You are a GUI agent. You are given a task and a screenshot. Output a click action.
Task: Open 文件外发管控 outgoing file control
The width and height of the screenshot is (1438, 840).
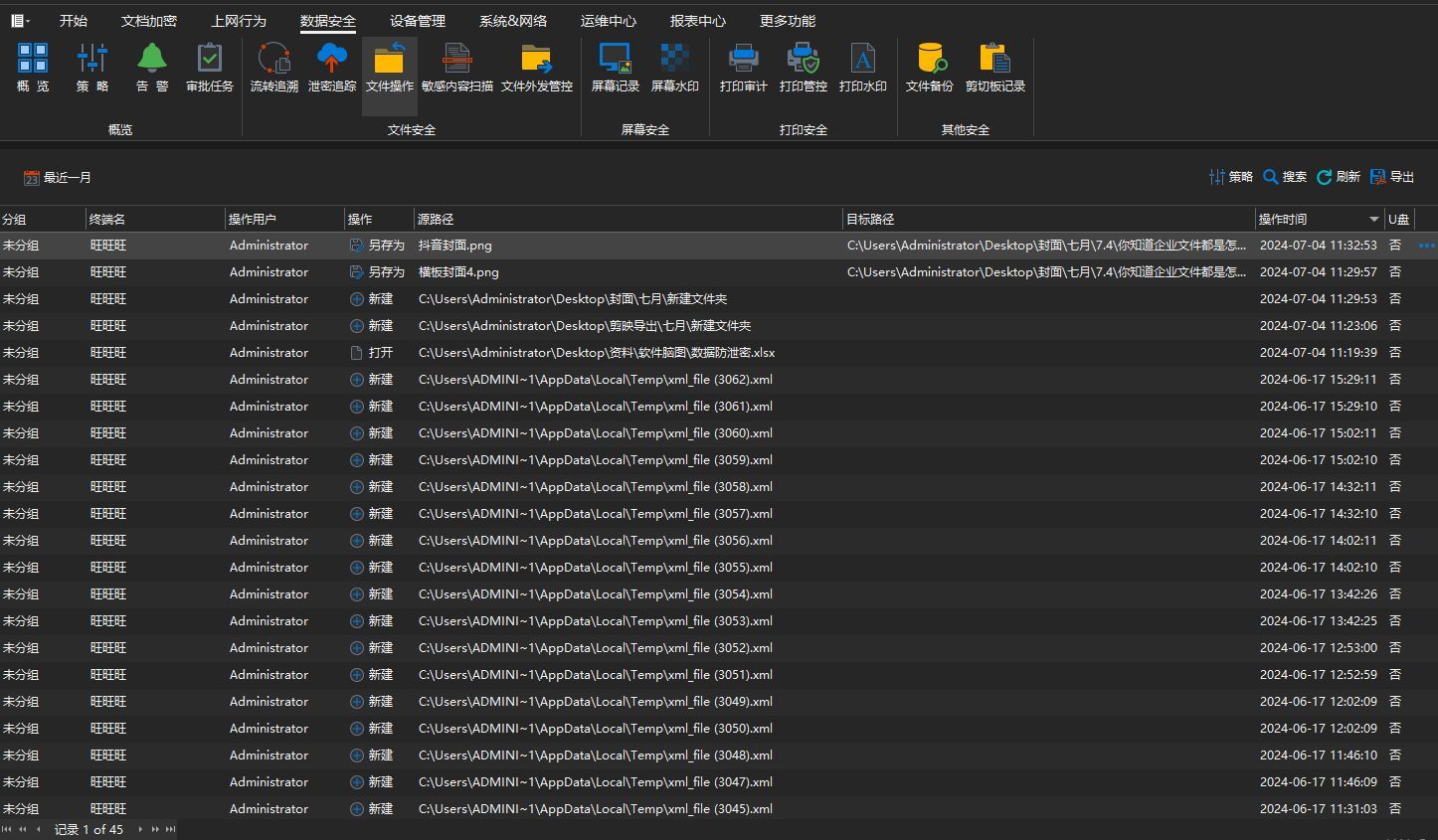[x=537, y=68]
